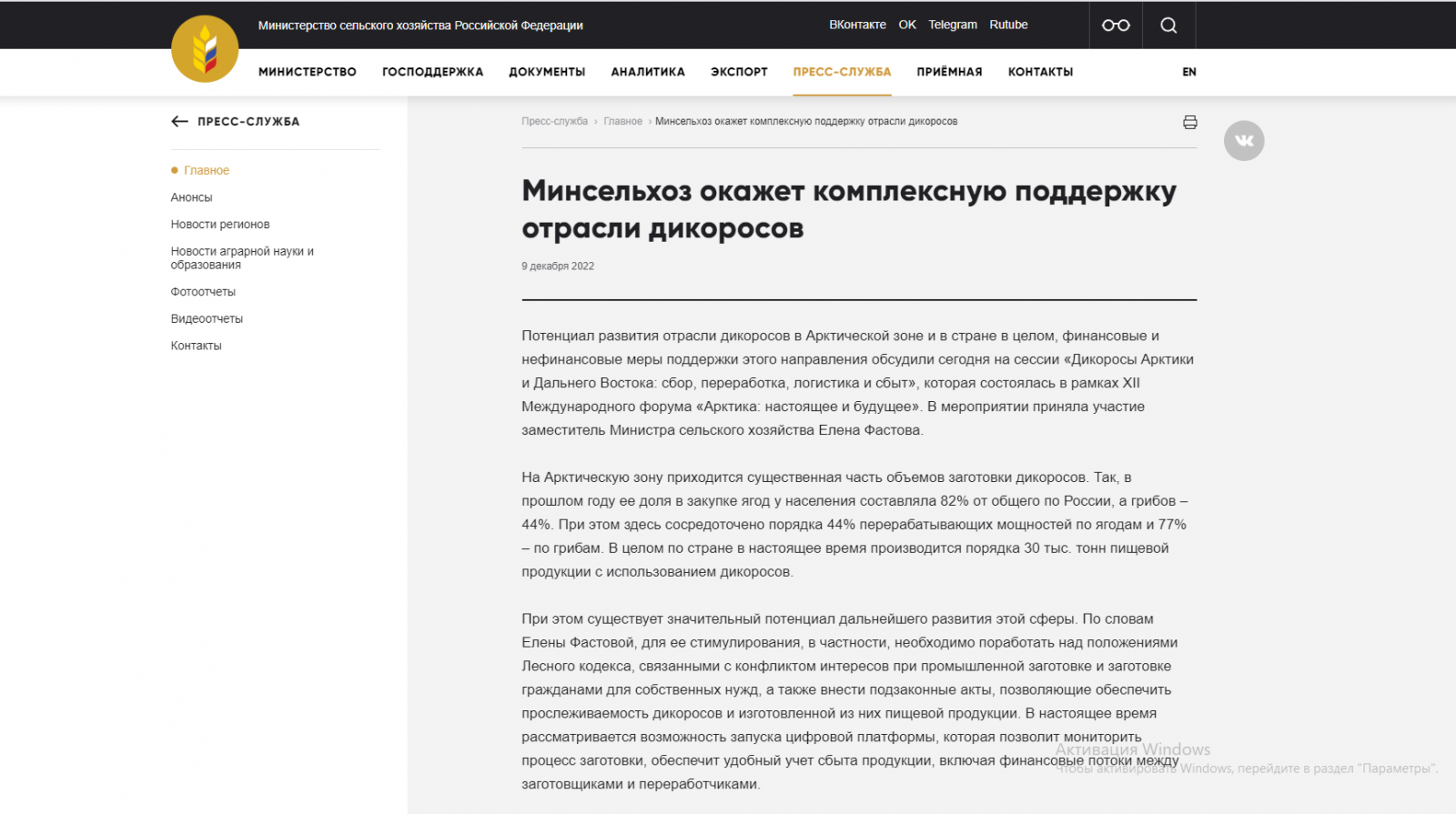The image size is (1456, 814).
Task: Click back arrow beside Пресс-служба
Action: (x=180, y=122)
